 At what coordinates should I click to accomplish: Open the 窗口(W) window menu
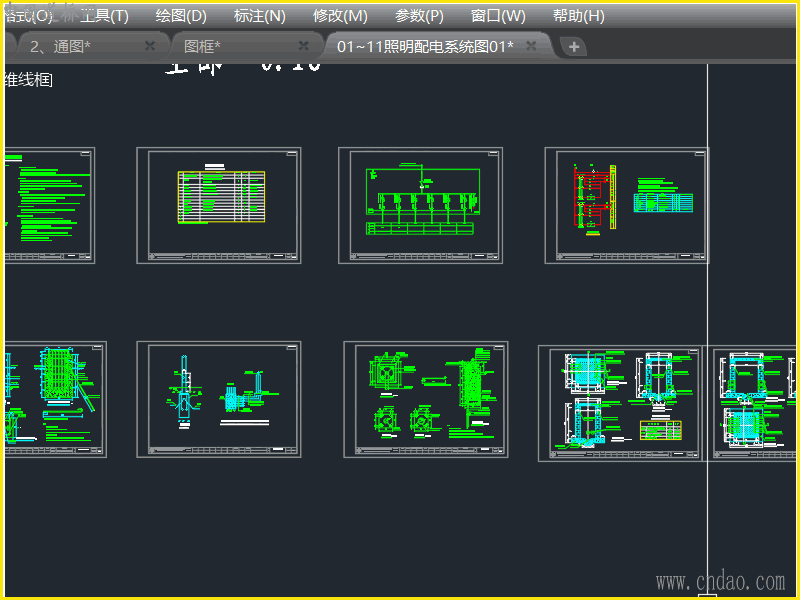(498, 16)
